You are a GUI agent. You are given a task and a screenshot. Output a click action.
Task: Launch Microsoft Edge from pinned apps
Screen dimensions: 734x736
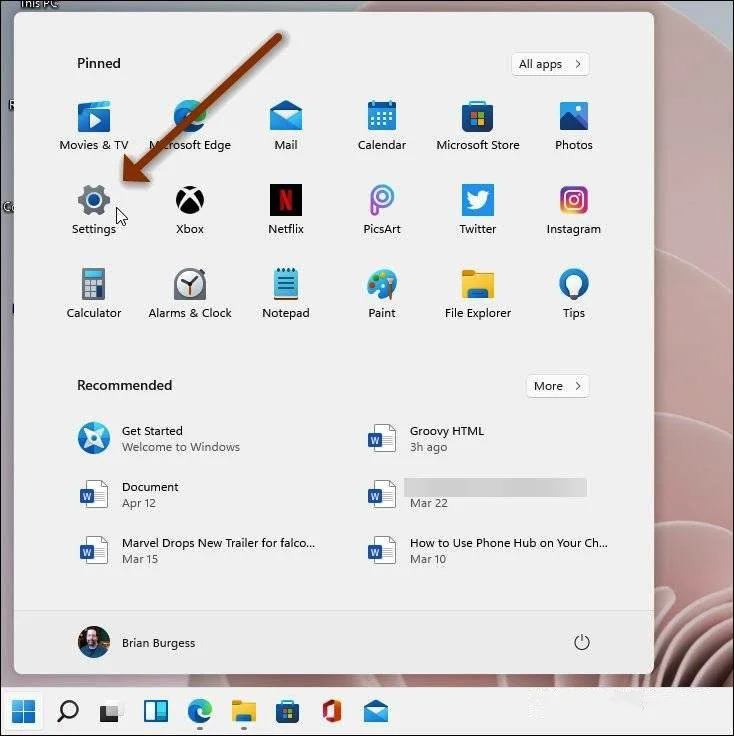pos(190,125)
